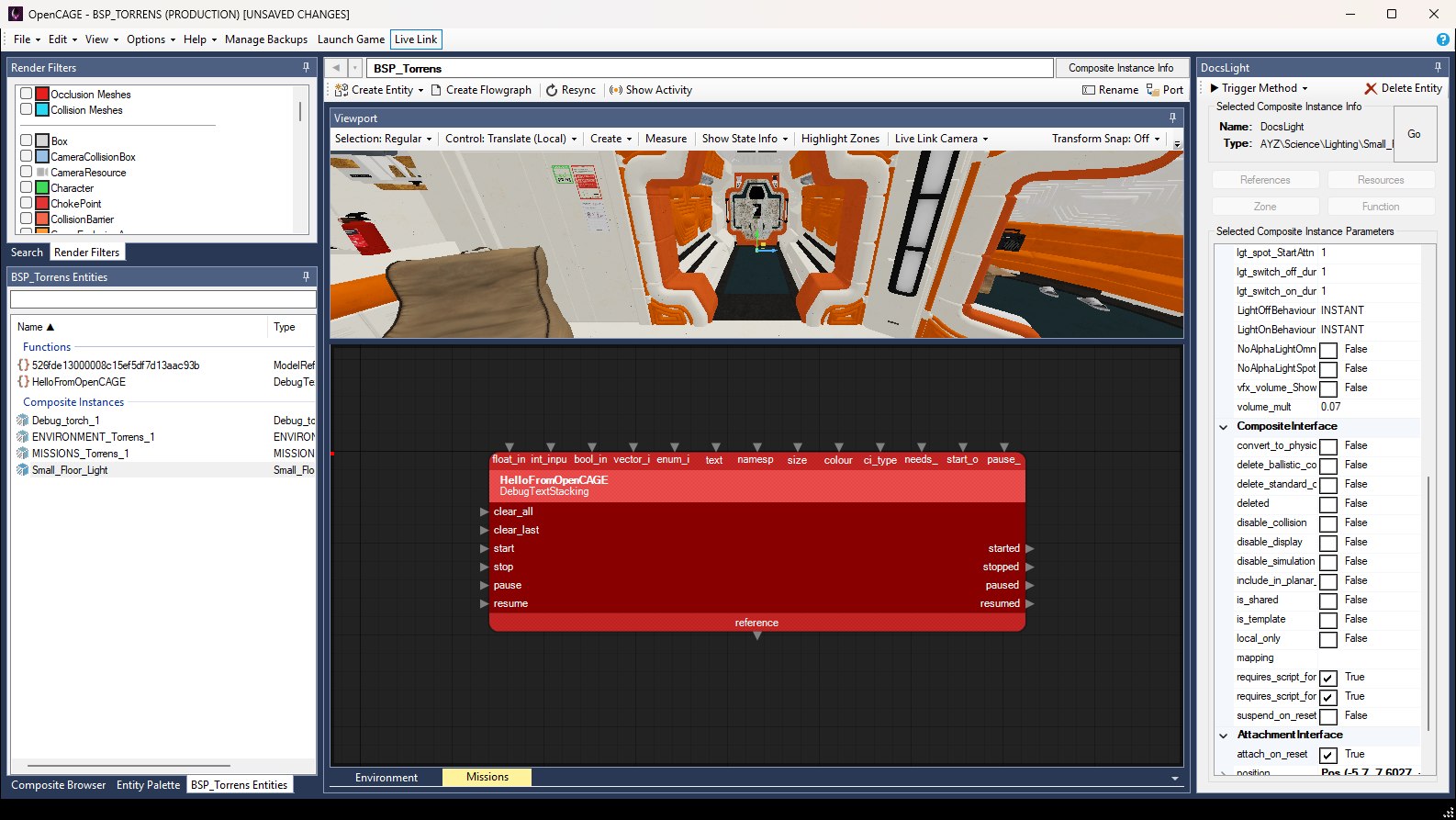Collapse the AttachmentInterface parameter group

pos(1223,736)
